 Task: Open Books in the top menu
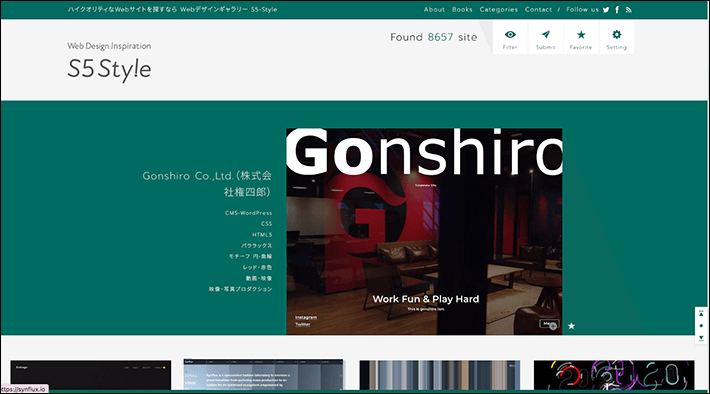[462, 10]
